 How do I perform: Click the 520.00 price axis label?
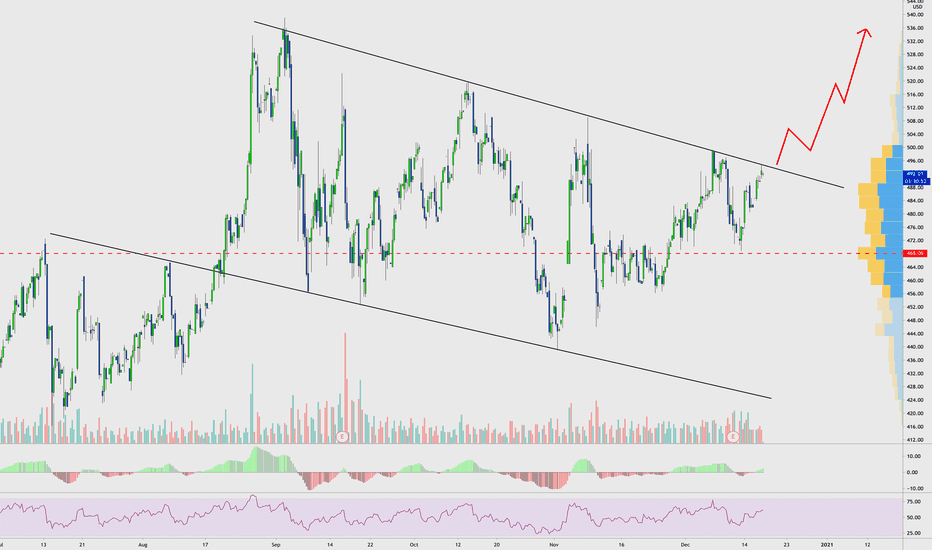(x=915, y=81)
